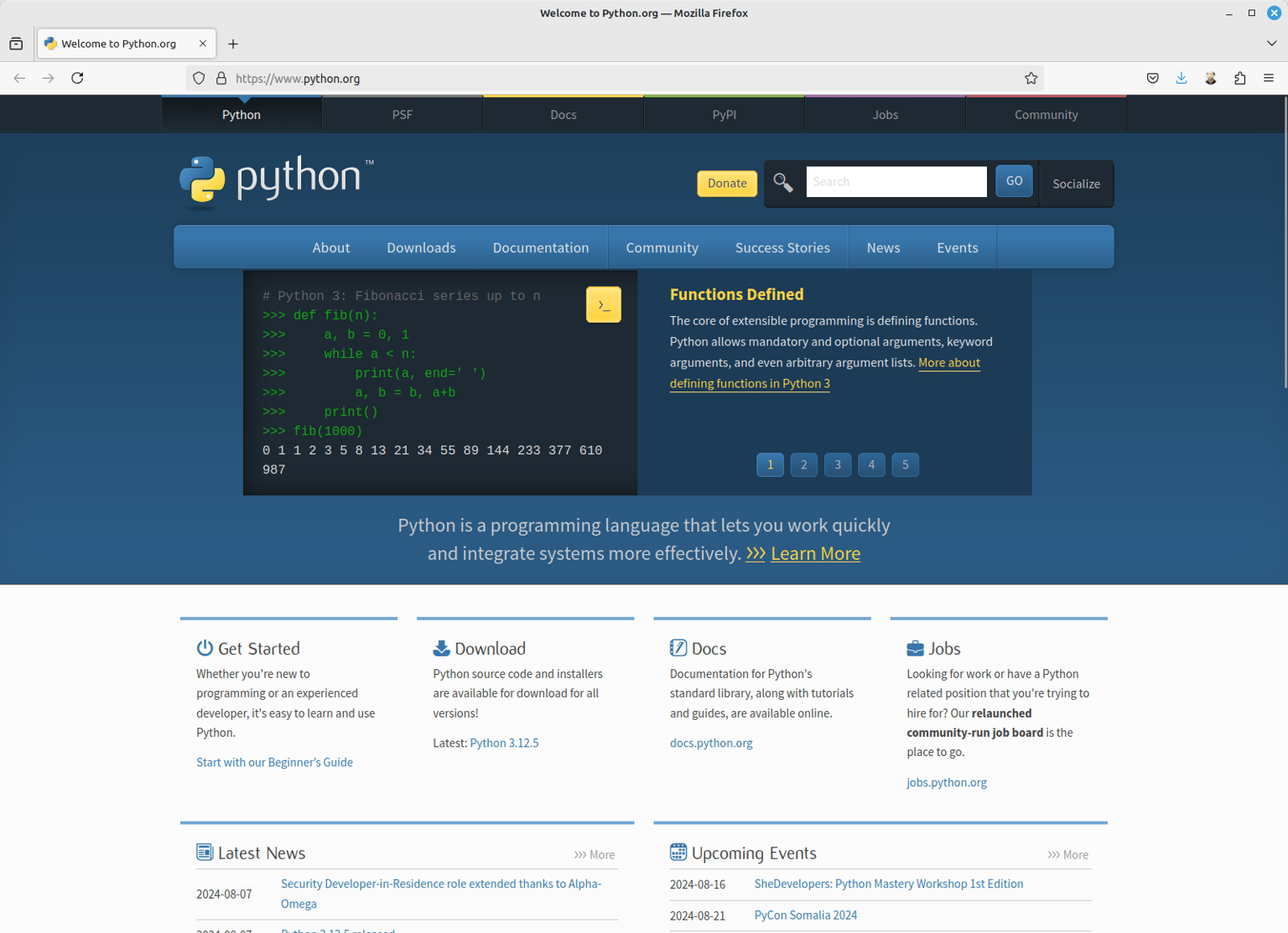This screenshot has width=1288, height=933.
Task: Click the magnifying glass search icon
Action: (x=783, y=183)
